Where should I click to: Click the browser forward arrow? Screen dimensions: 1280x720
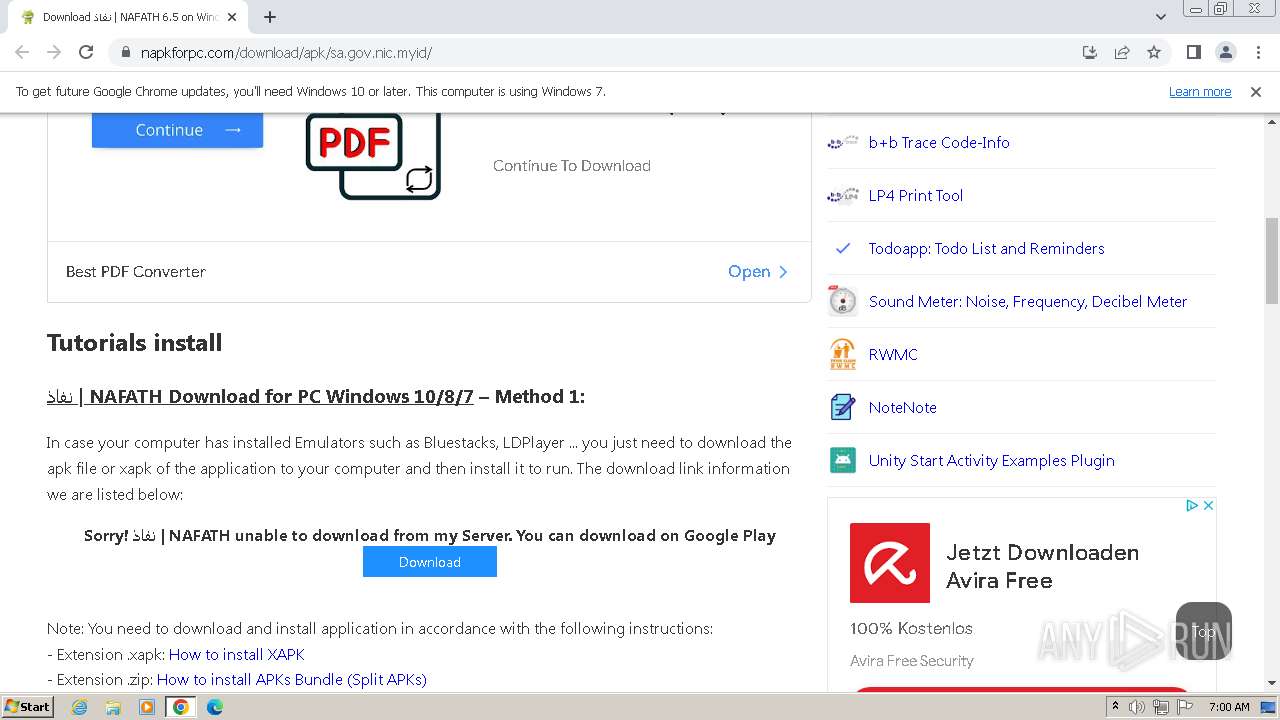[x=54, y=52]
